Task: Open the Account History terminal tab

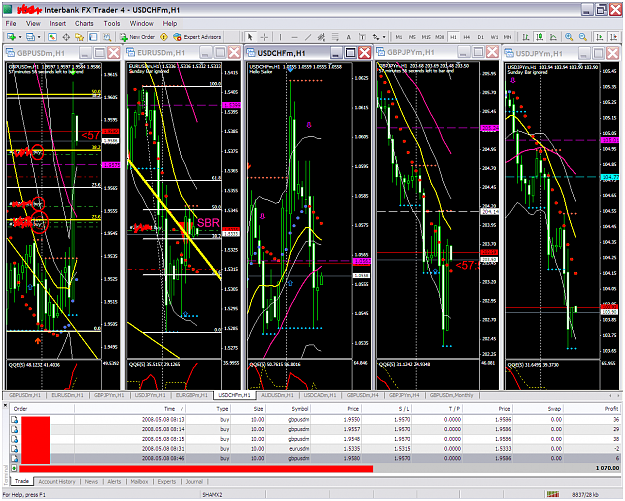Action: [57, 481]
